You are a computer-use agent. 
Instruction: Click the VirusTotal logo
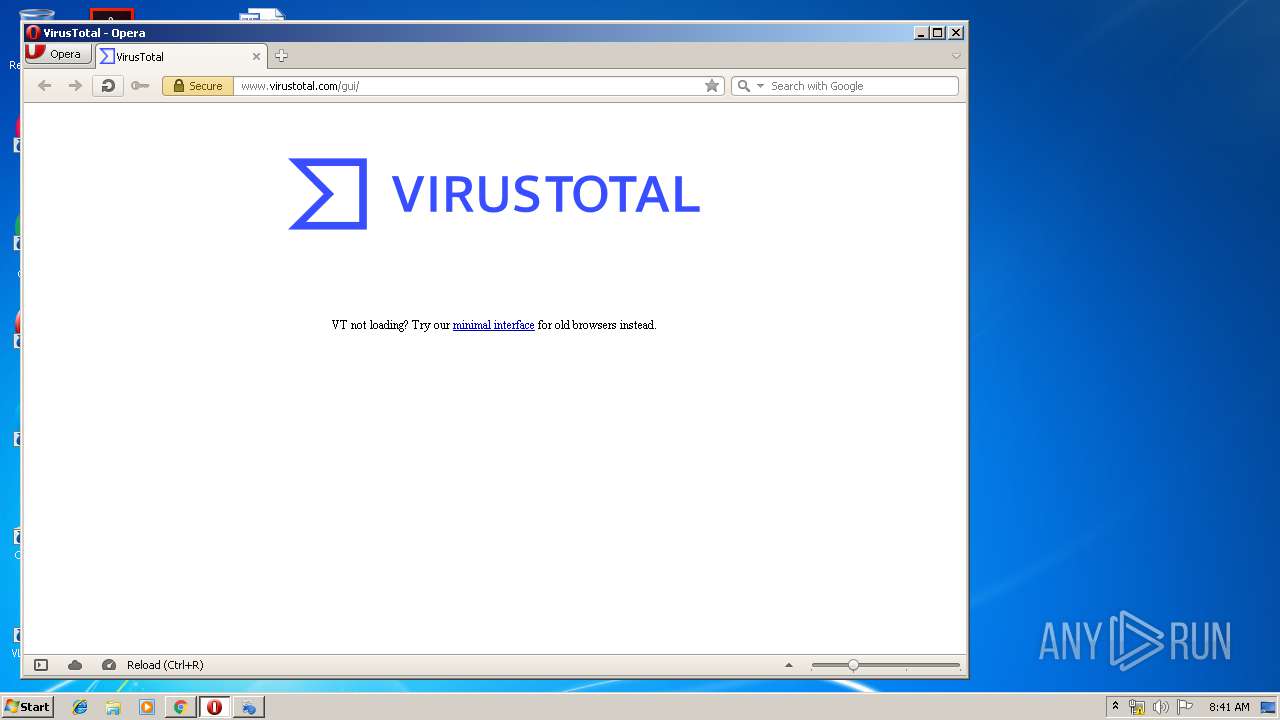tap(494, 194)
